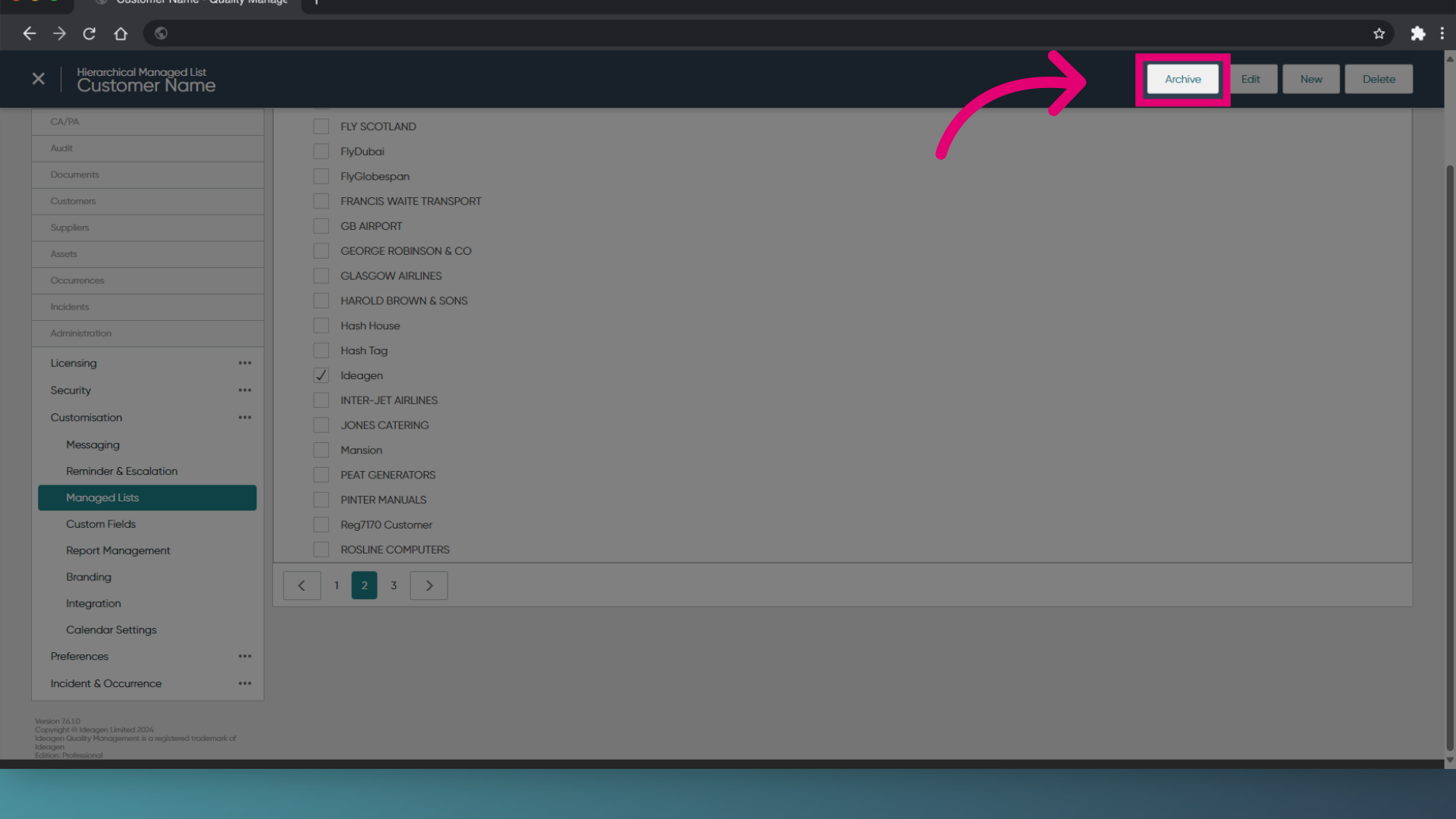Open the Documents module tab
This screenshot has height=819, width=1456.
point(148,175)
